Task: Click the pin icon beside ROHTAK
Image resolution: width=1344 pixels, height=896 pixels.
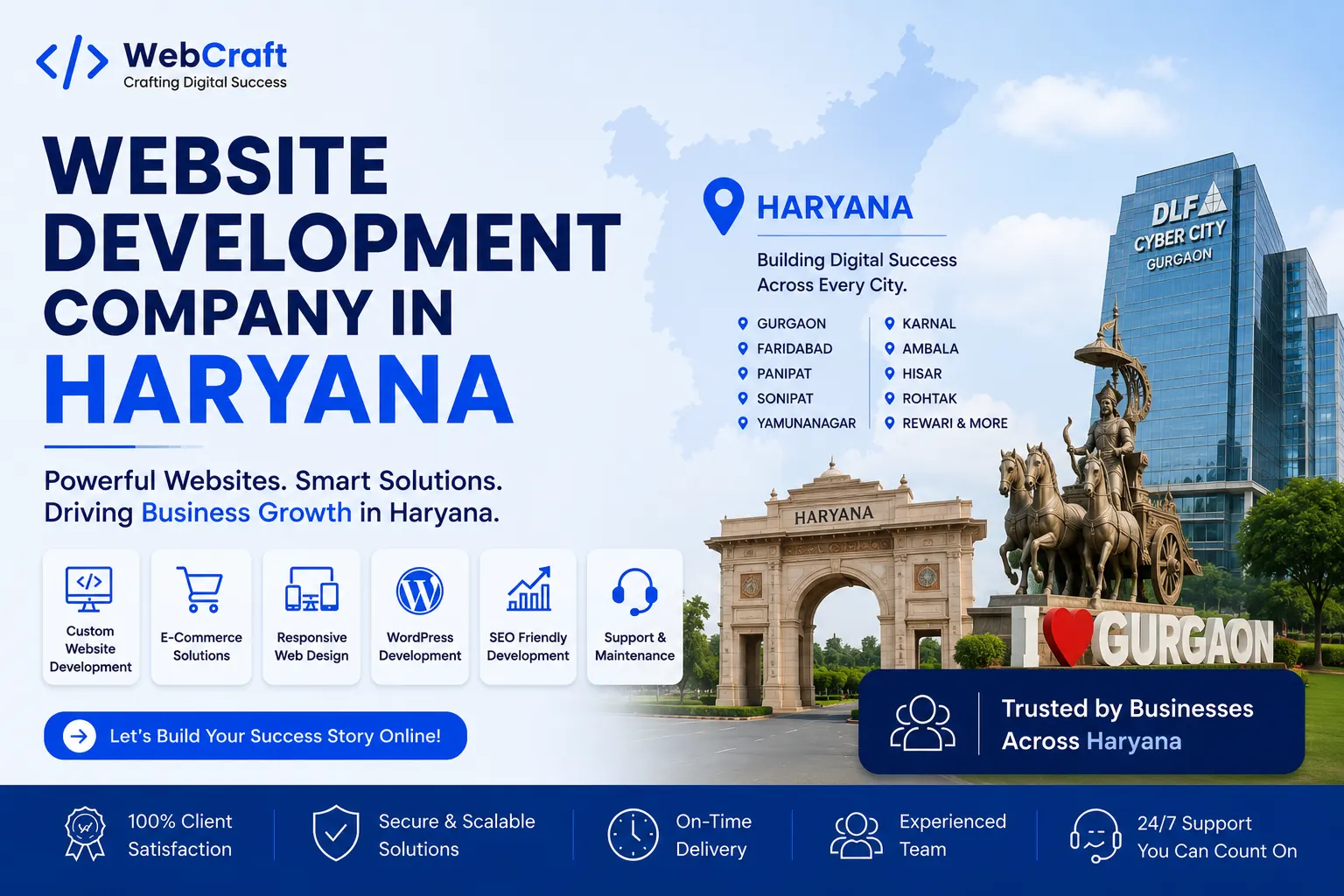Action: pos(889,398)
